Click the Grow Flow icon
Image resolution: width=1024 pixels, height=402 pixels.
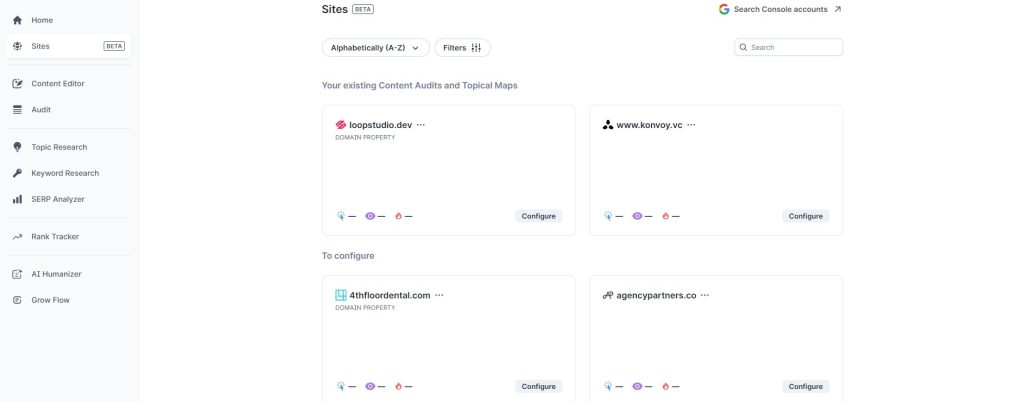click(x=17, y=300)
